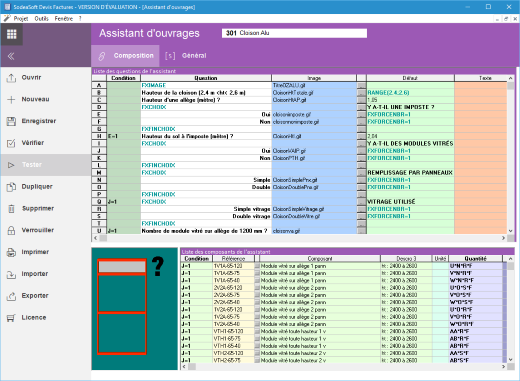Click the Licence cart icon

[11, 318]
